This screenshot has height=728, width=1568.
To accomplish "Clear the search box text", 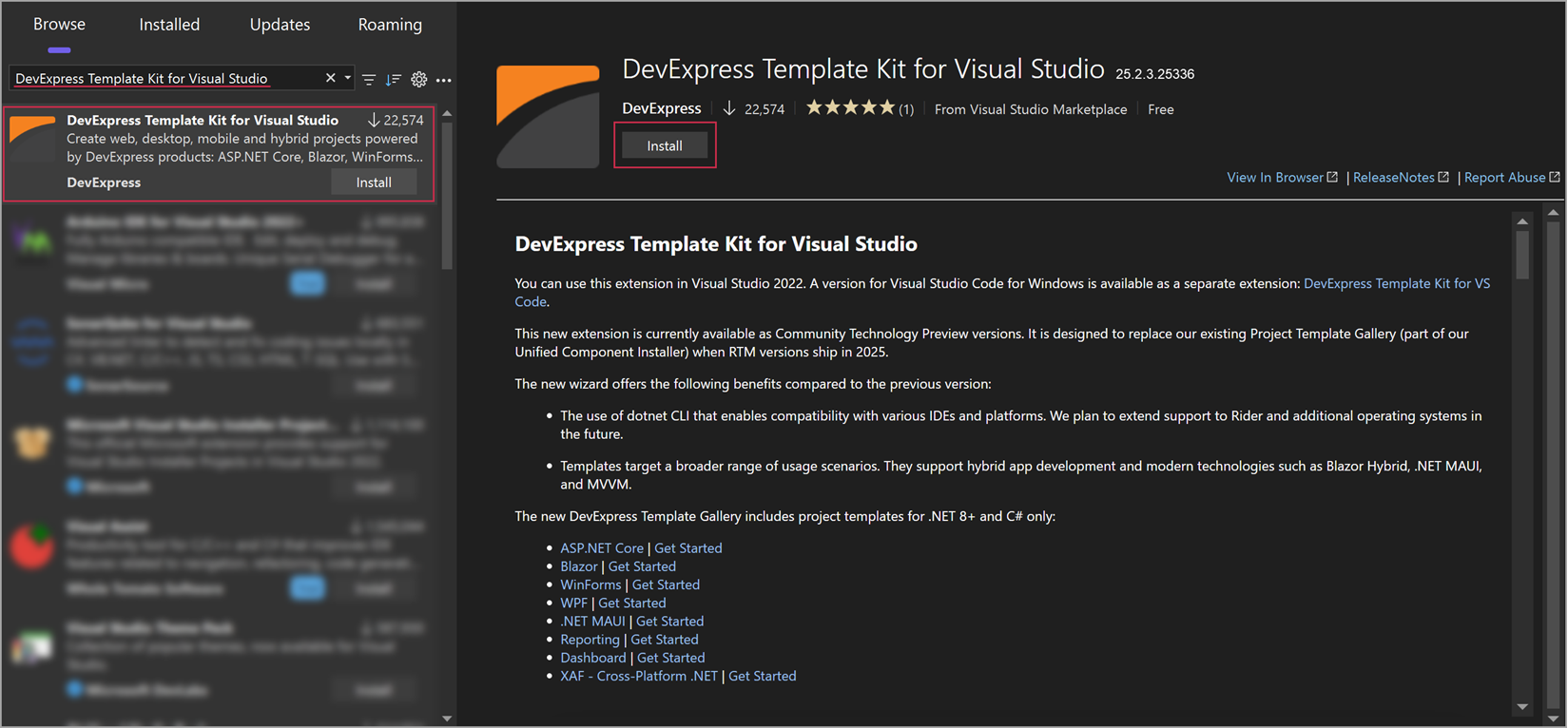I will point(331,78).
